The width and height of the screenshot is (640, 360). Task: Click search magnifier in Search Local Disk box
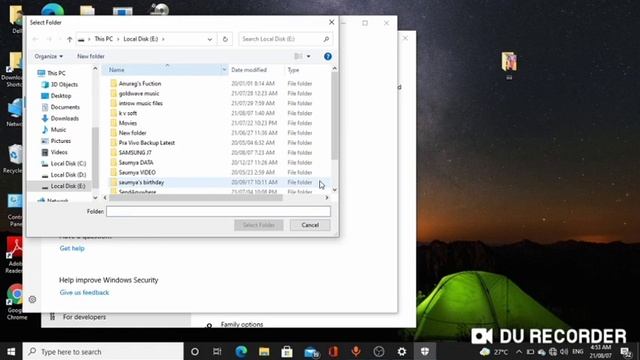click(326, 39)
